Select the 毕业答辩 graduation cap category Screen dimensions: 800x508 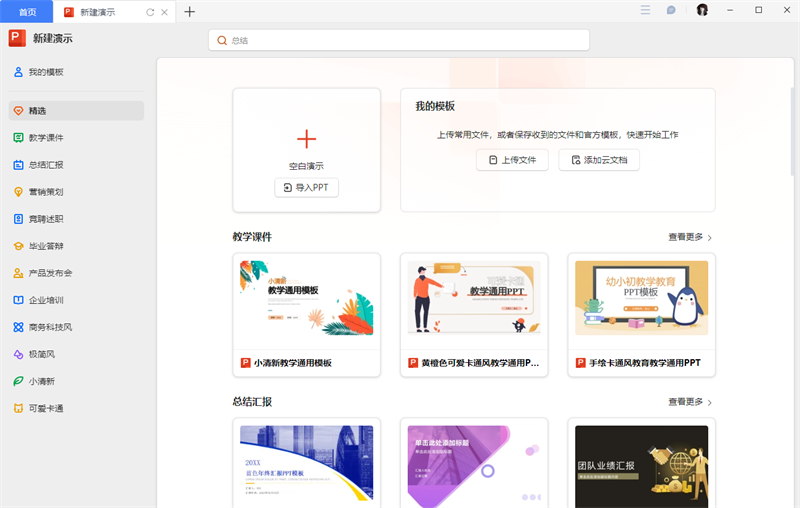coord(18,245)
